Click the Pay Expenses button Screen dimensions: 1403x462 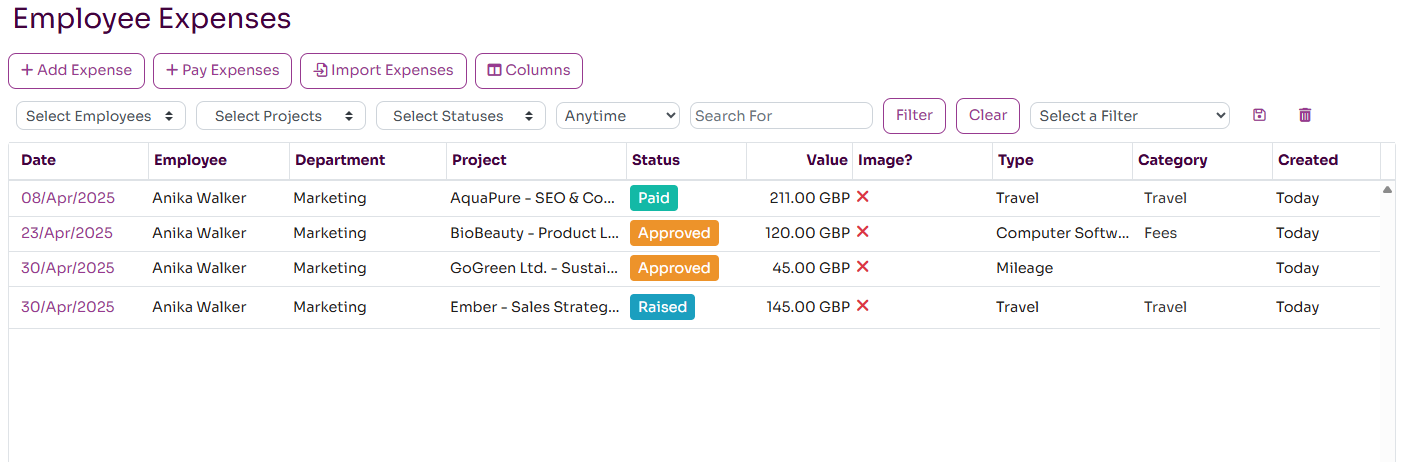point(222,71)
